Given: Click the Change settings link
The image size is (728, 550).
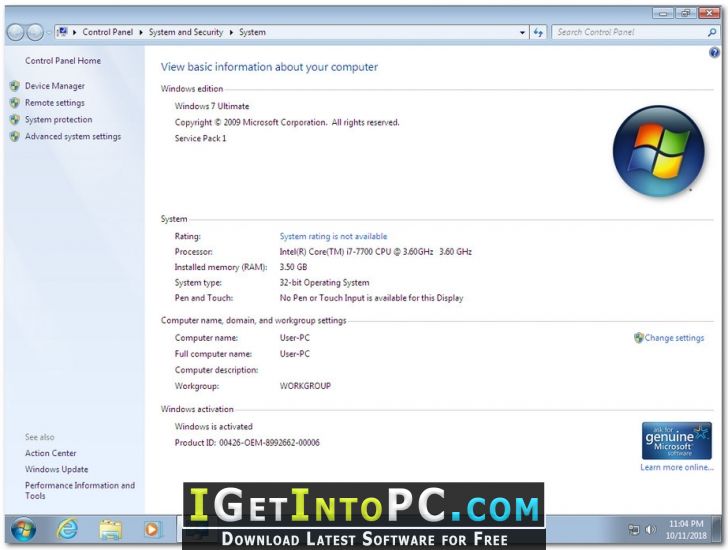Looking at the screenshot, I should 674,338.
